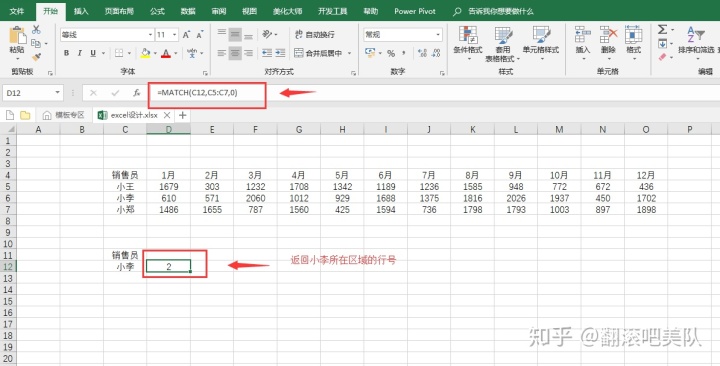Click the AutoSum sigma icon
Viewport: 720px width, 366px height.
(662, 30)
